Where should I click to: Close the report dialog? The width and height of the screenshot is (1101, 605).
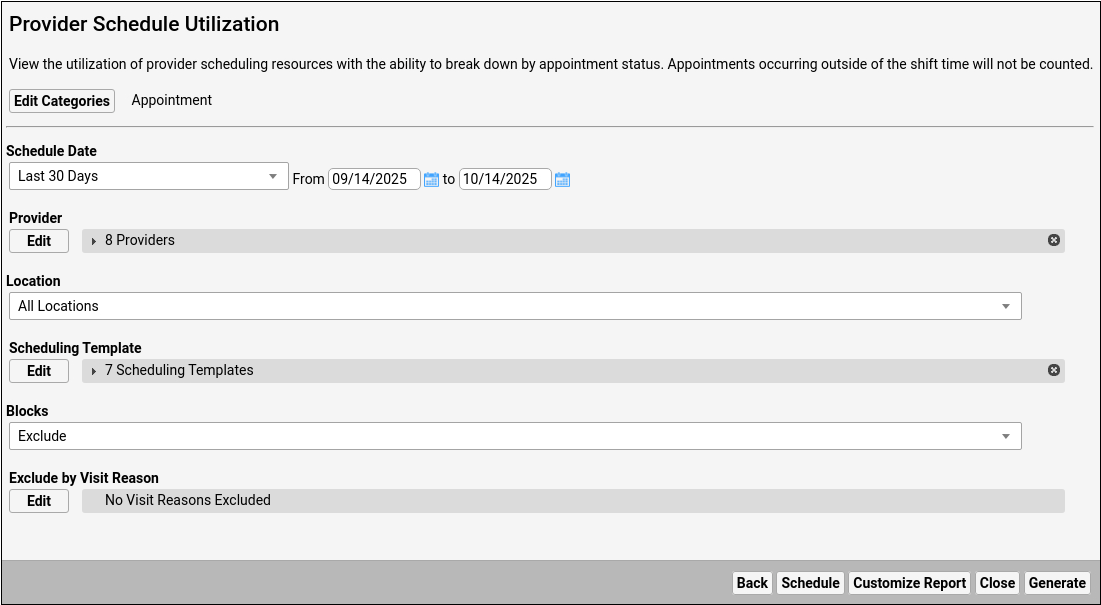point(998,583)
